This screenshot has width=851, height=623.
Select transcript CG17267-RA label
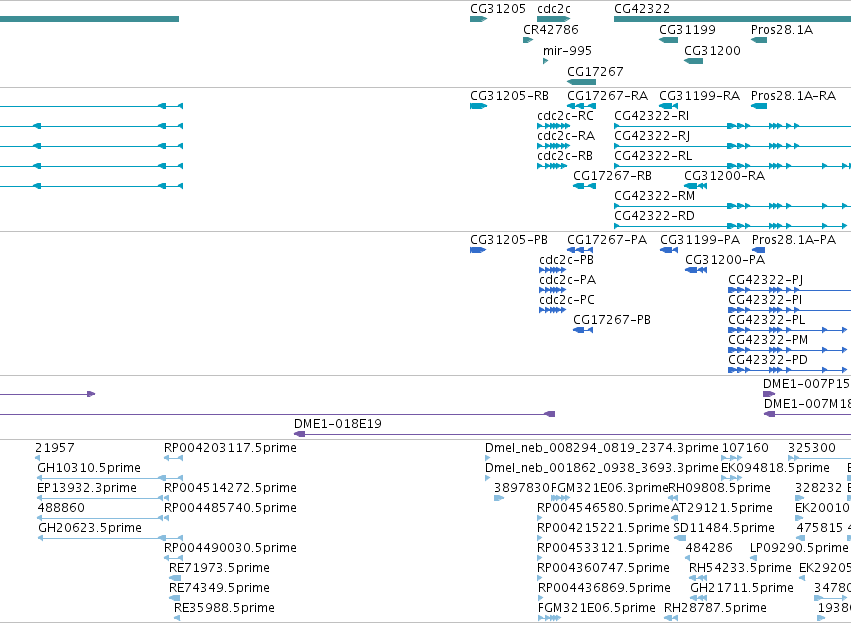(x=607, y=96)
